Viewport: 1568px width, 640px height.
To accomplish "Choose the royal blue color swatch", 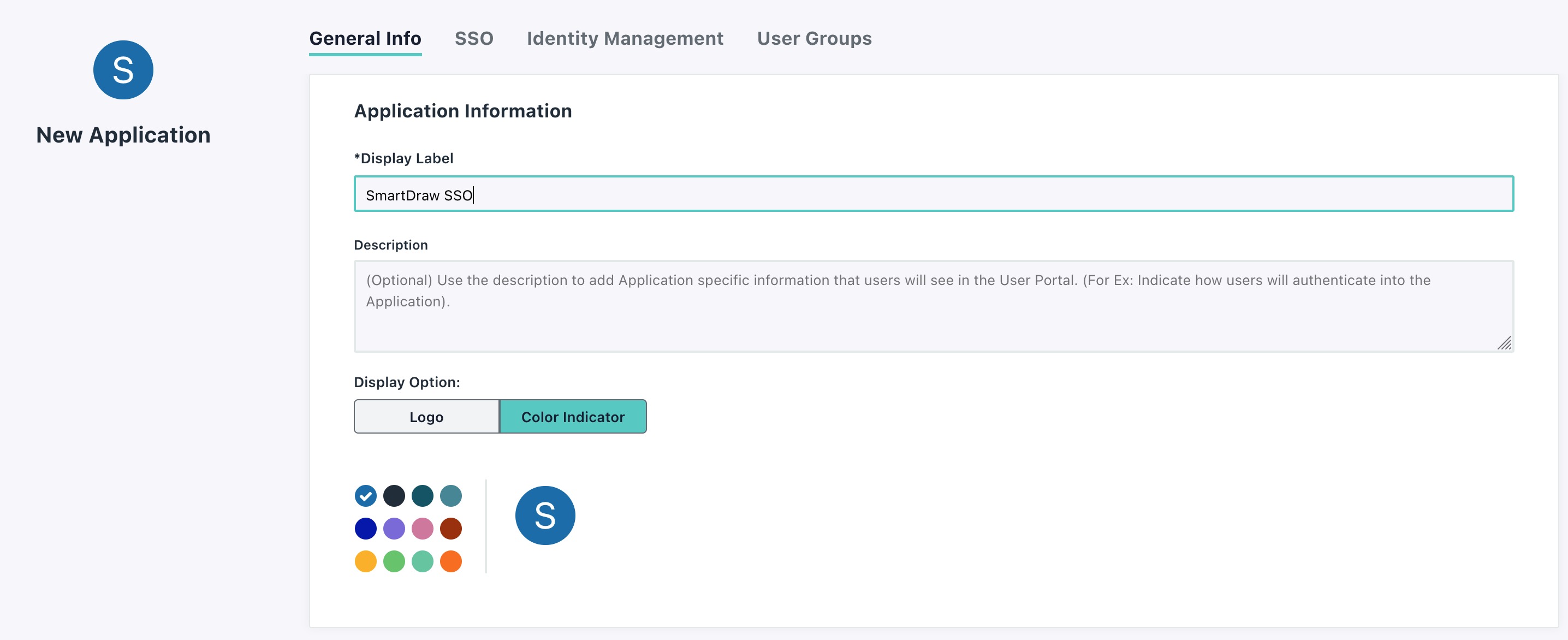I will pyautogui.click(x=366, y=529).
